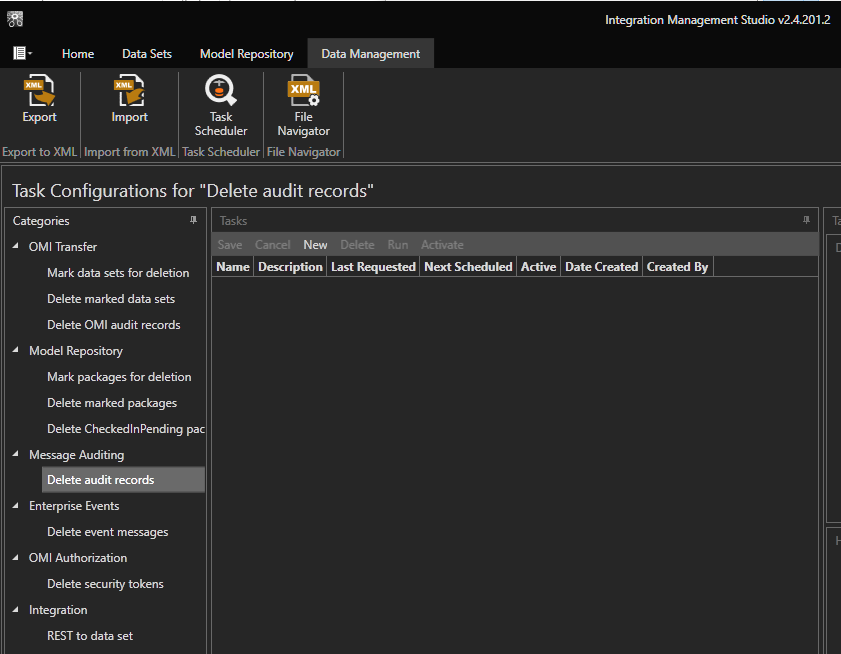The width and height of the screenshot is (841, 654).
Task: Open Delete marked packages category
Action: 112,403
